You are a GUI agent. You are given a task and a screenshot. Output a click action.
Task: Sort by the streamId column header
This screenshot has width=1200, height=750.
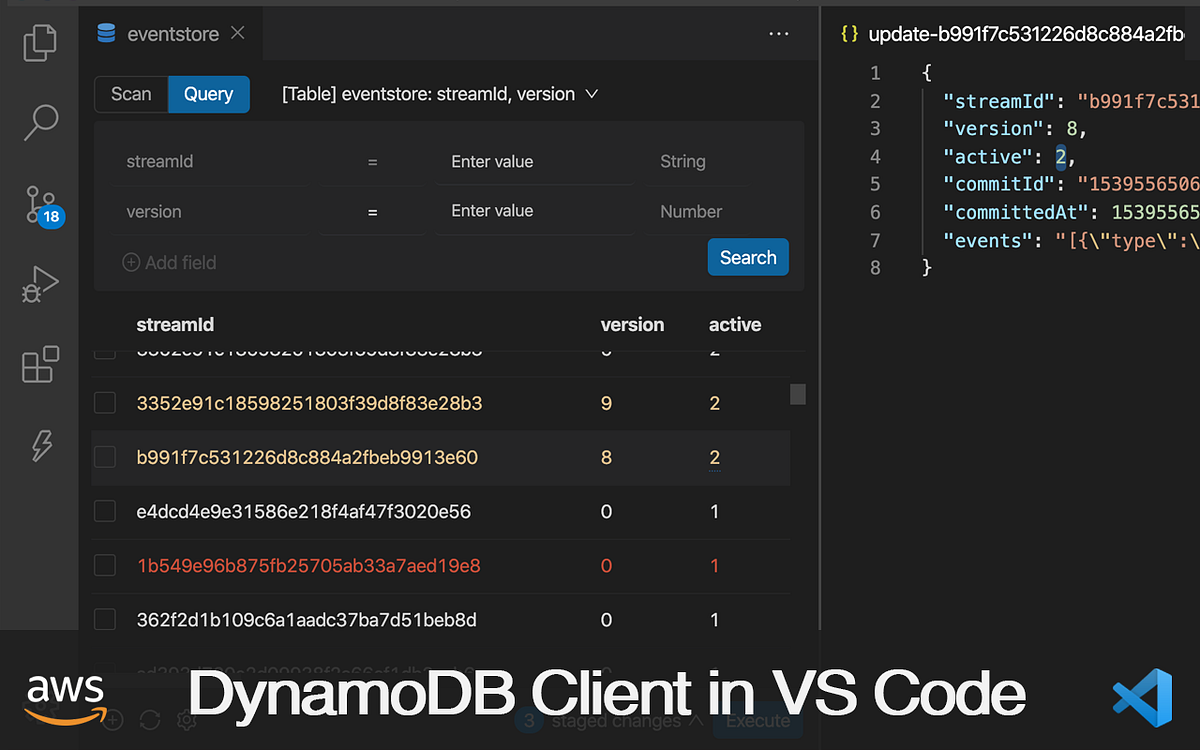[x=175, y=324]
